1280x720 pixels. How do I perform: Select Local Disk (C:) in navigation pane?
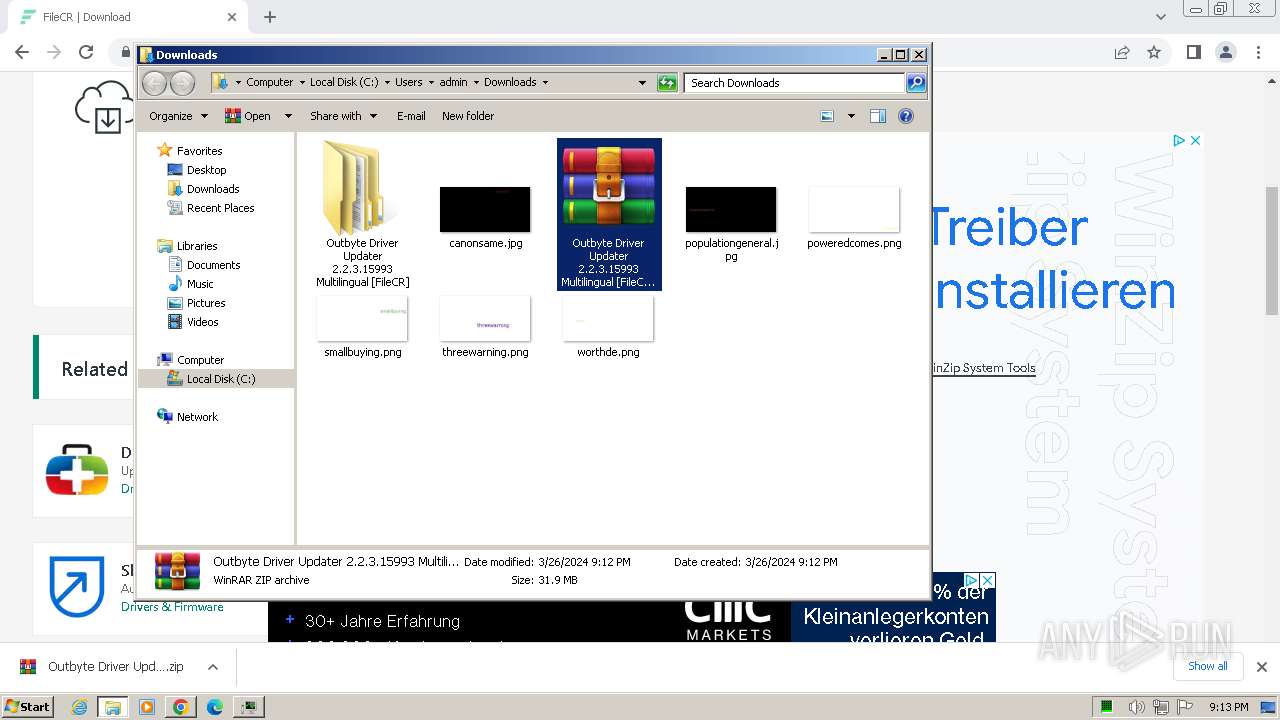220,379
